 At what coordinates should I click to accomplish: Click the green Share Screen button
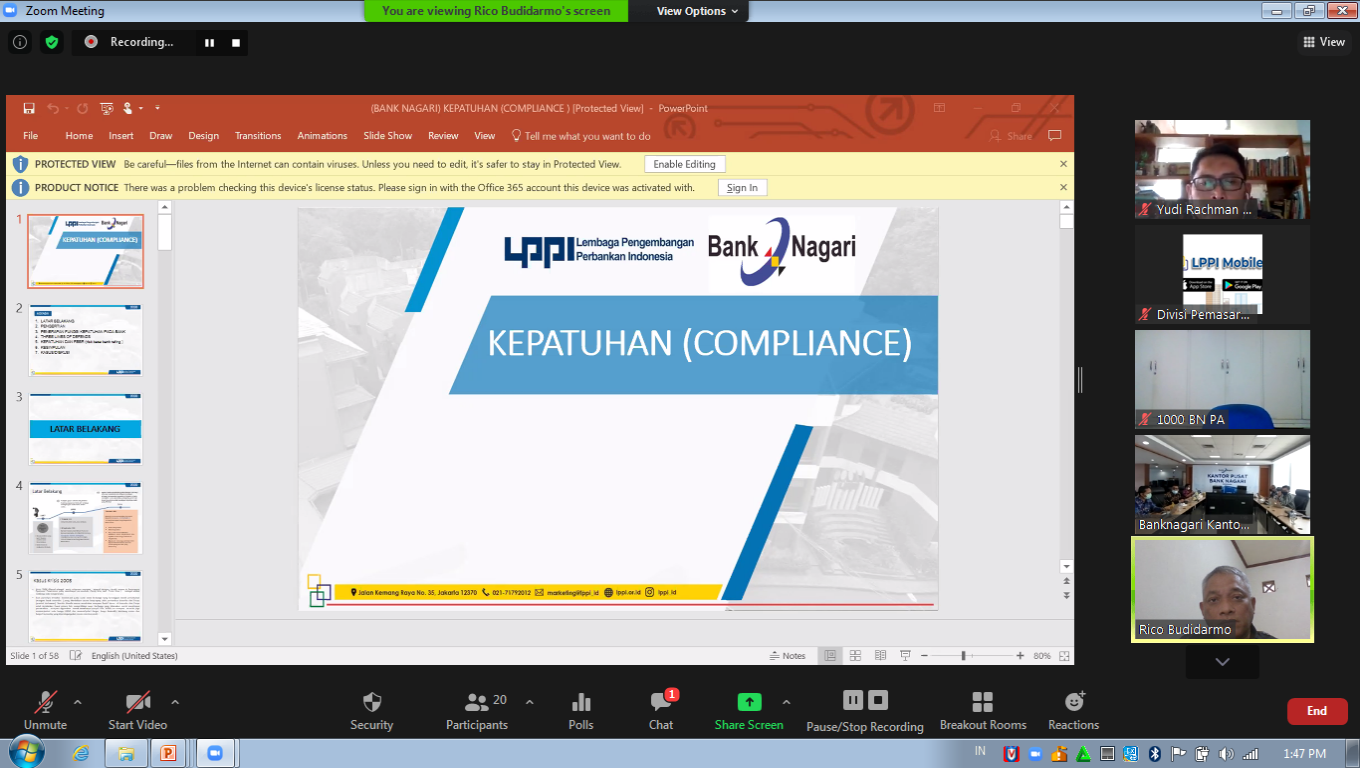[749, 711]
